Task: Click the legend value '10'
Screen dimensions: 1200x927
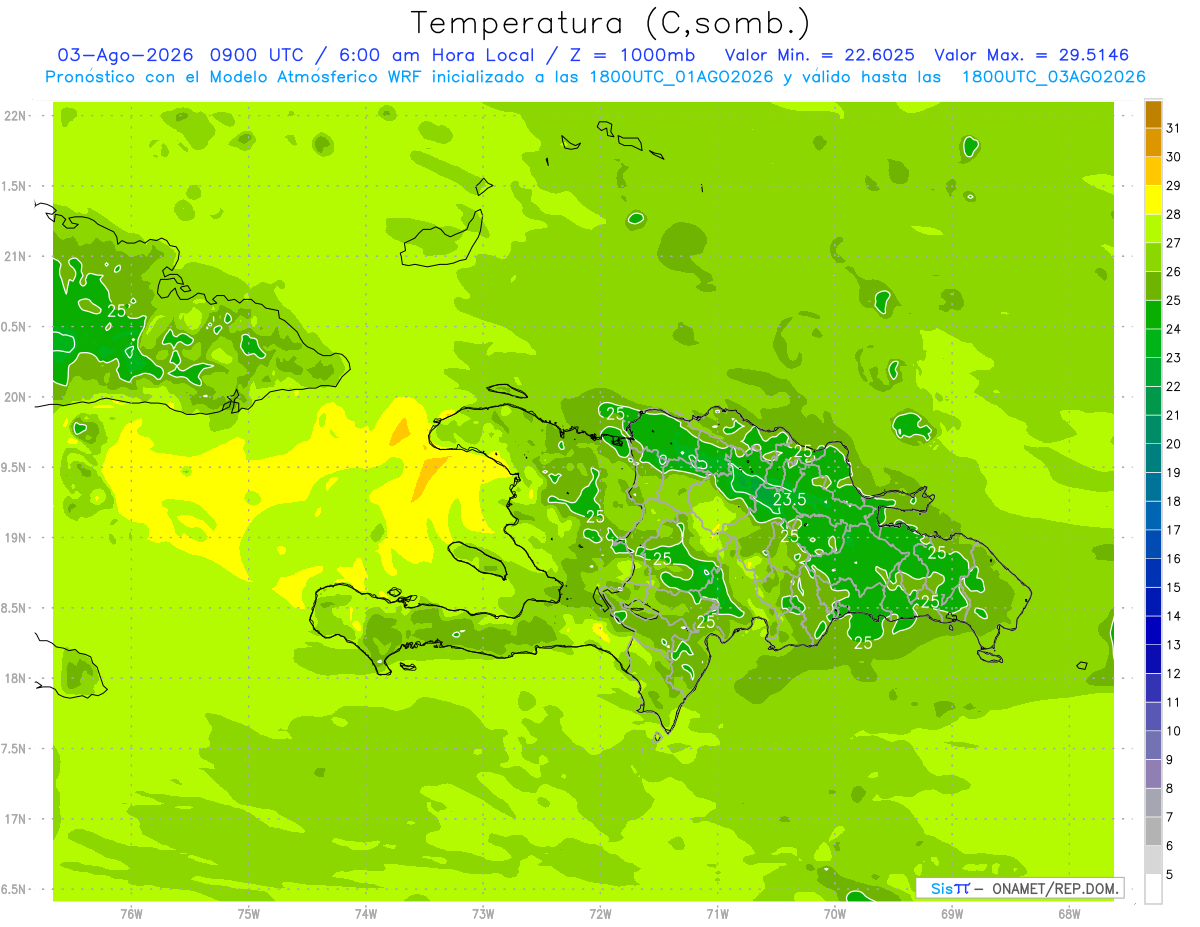Action: (x=1173, y=731)
